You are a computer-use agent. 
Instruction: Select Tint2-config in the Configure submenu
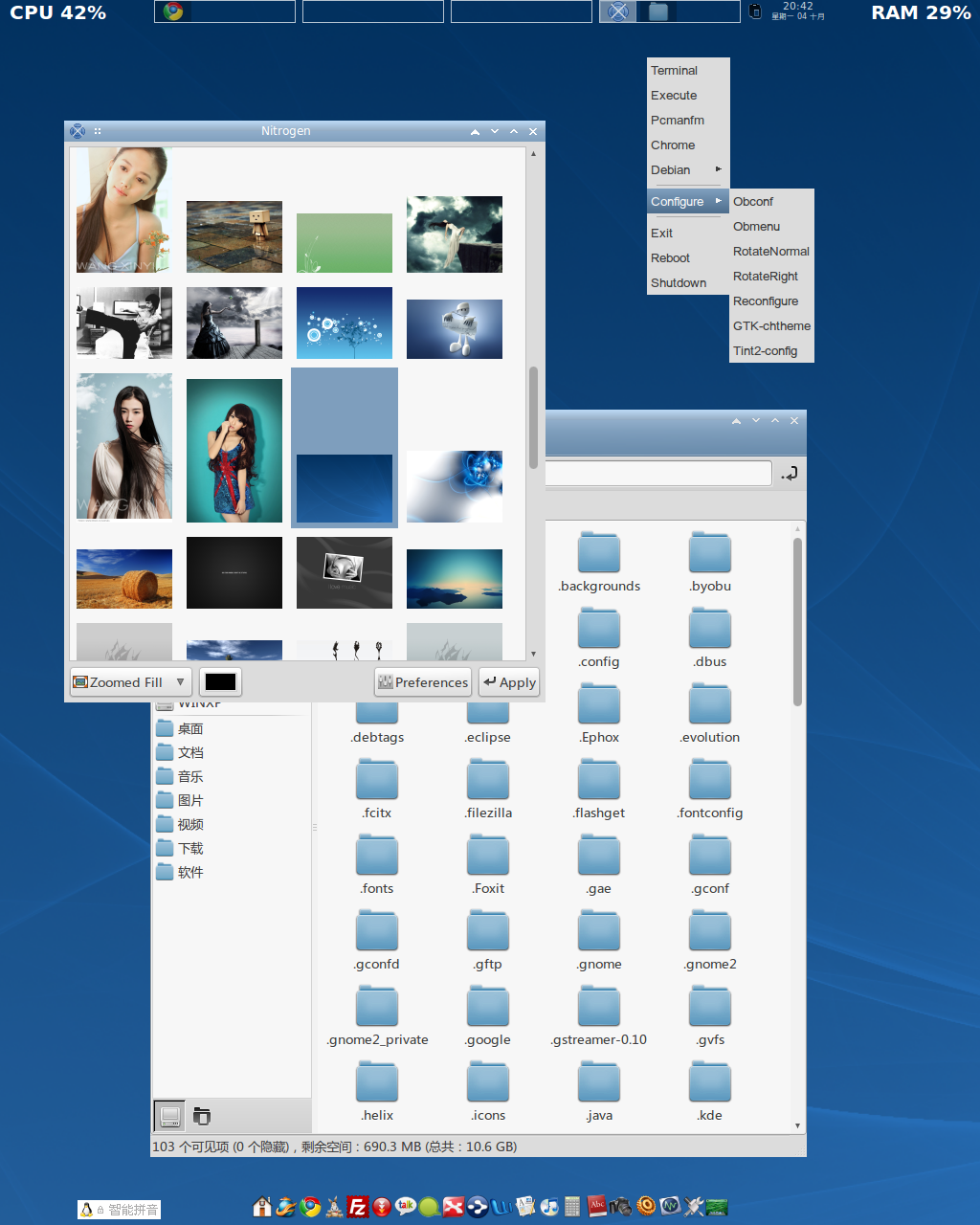coord(771,351)
